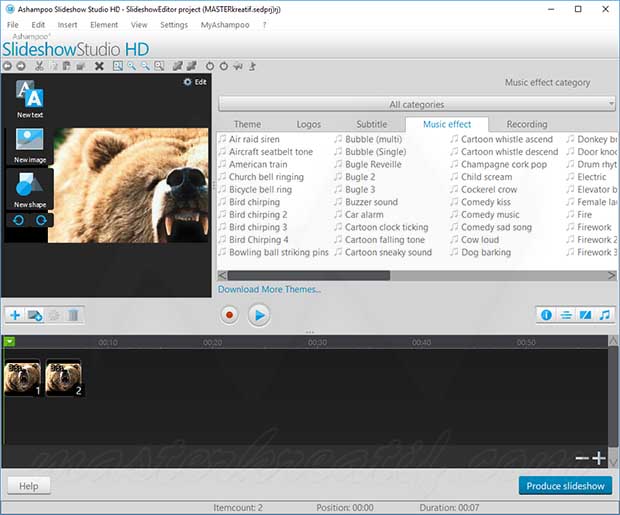This screenshot has height=515, width=620.
Task: Click the Help button
Action: tap(29, 486)
